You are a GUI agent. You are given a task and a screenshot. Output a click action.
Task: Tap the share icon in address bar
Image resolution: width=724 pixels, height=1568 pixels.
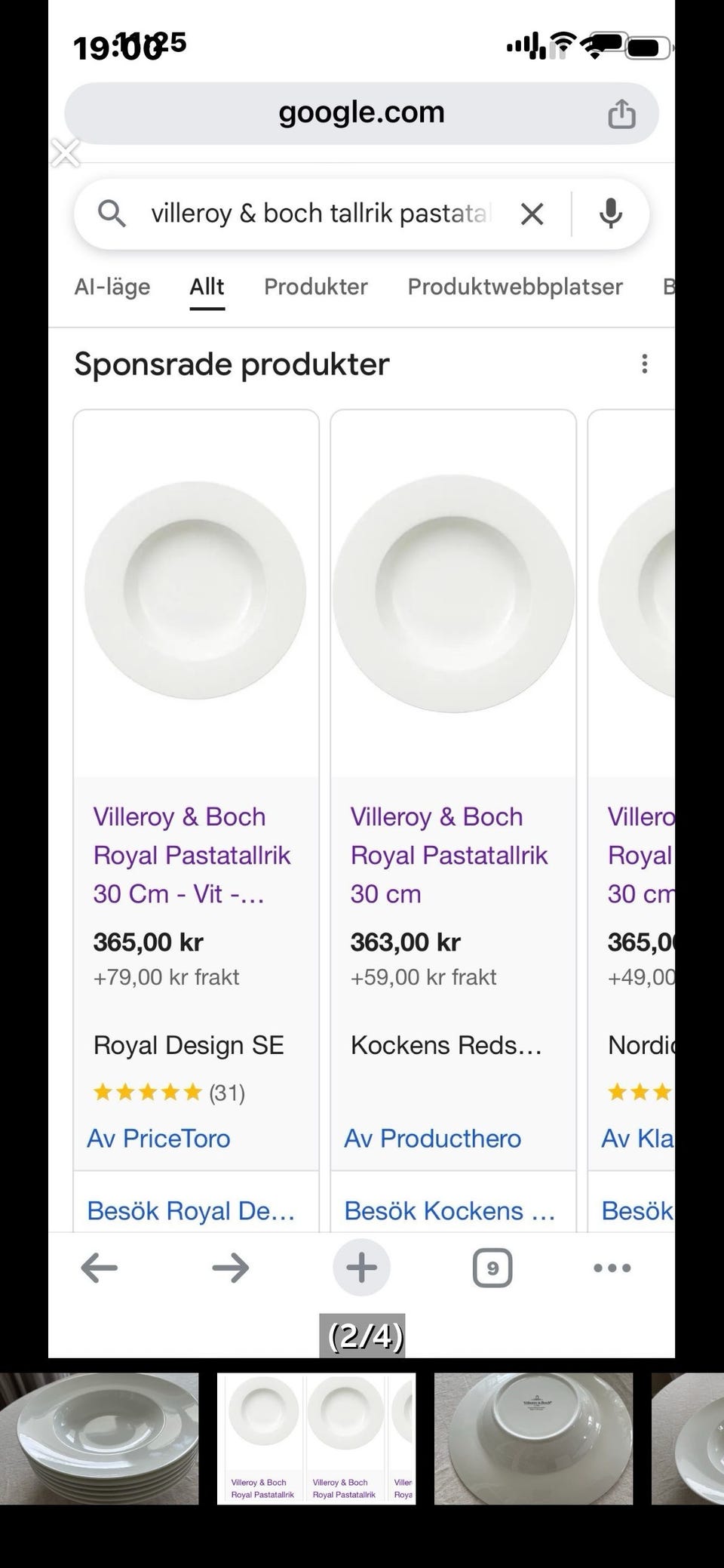[621, 114]
